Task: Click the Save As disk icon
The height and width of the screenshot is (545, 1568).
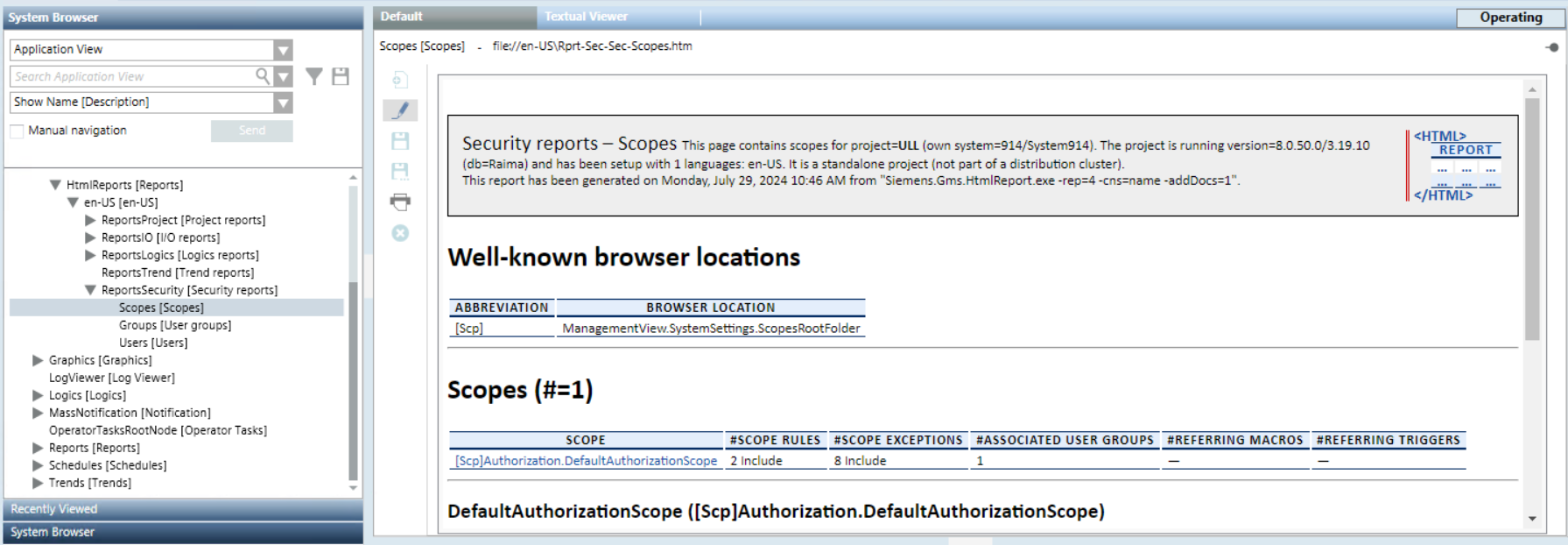Action: point(400,172)
